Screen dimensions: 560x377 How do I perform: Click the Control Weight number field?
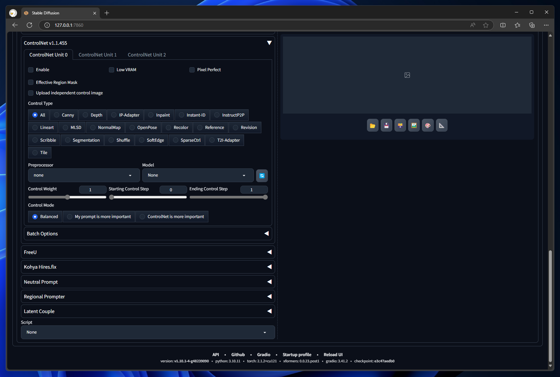tap(92, 190)
